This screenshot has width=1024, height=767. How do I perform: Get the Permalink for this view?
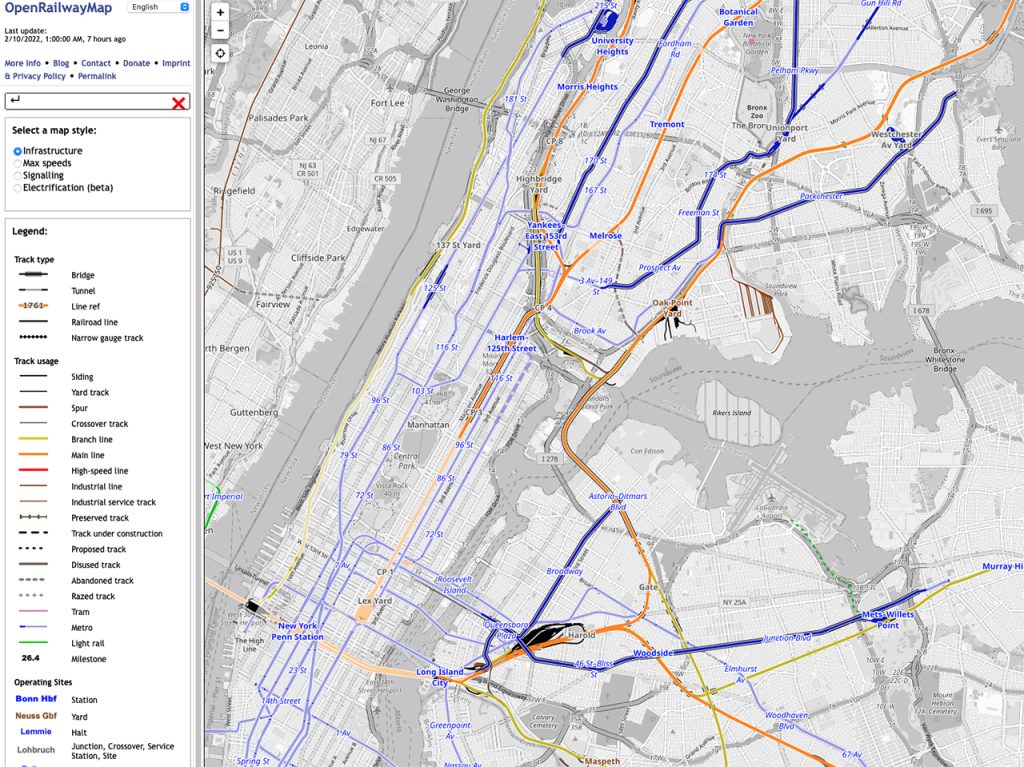[96, 76]
